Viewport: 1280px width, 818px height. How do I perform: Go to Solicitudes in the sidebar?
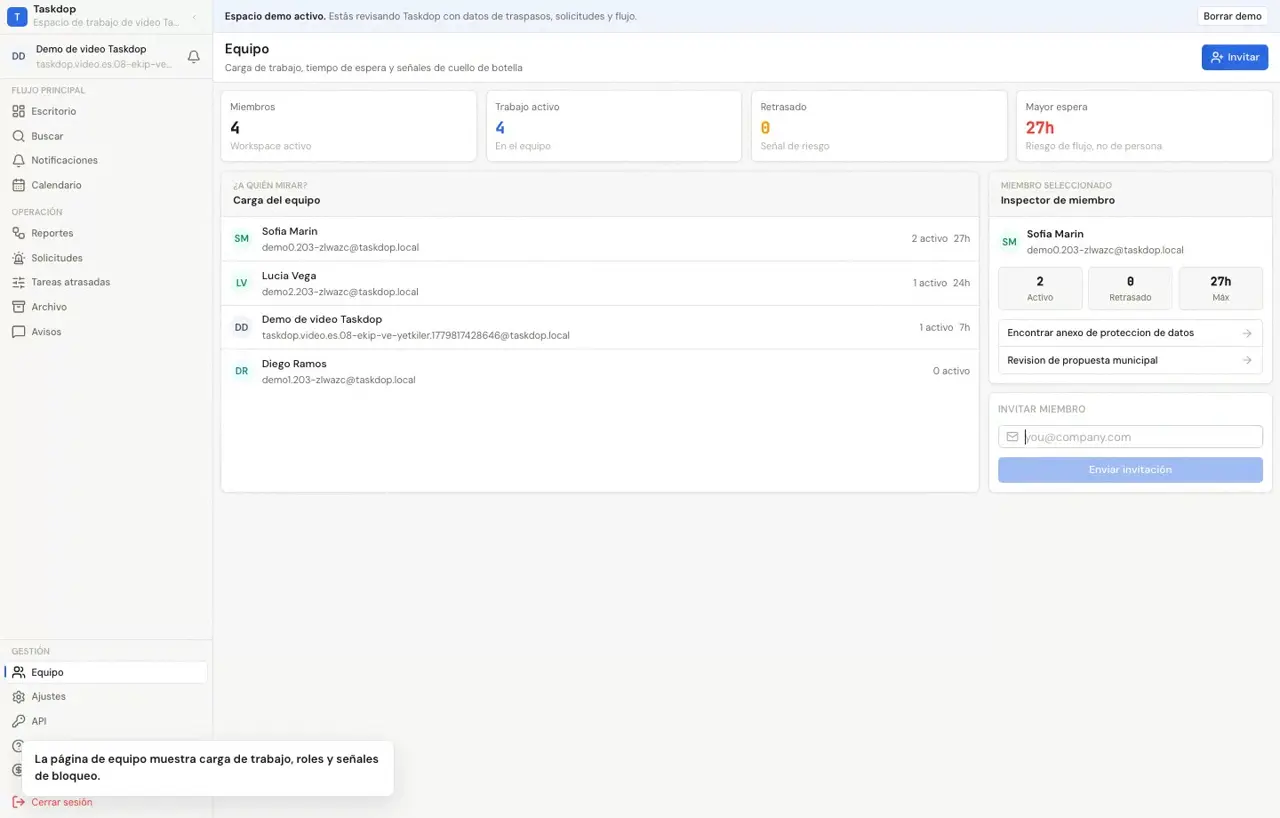(106, 258)
